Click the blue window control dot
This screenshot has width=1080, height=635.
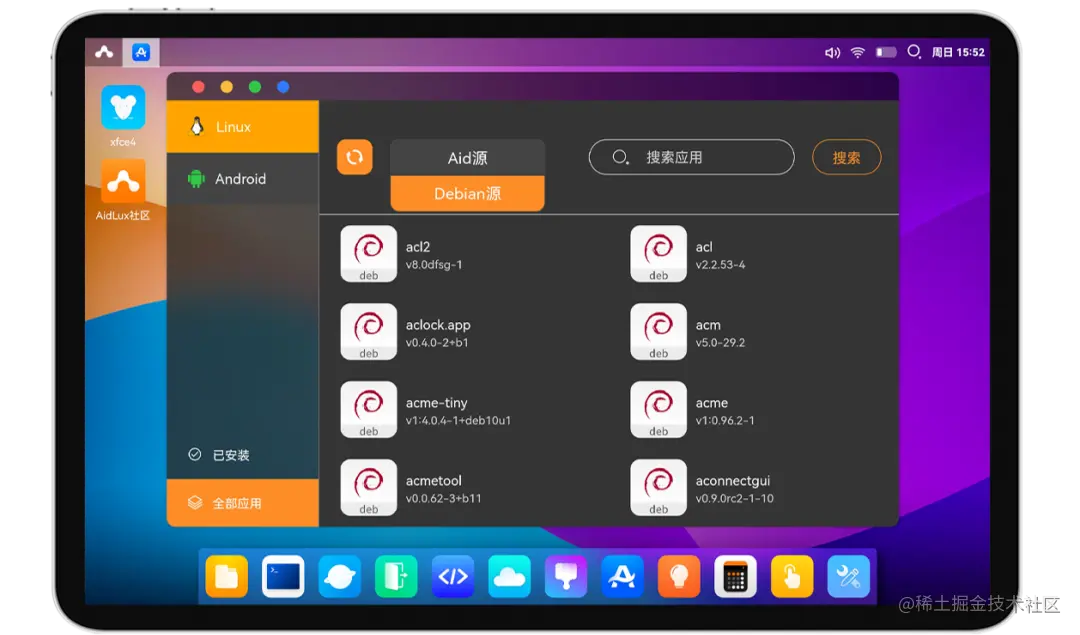coord(283,87)
